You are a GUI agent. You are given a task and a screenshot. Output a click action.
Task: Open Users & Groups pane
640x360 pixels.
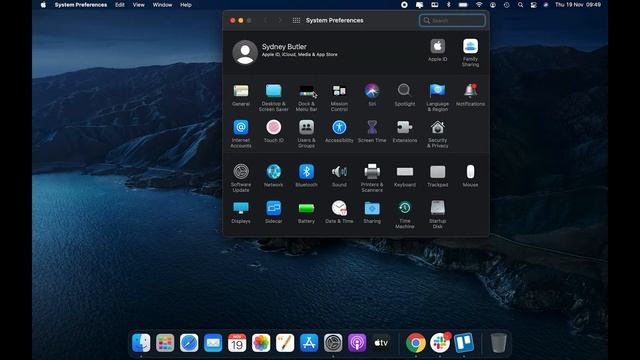[306, 133]
